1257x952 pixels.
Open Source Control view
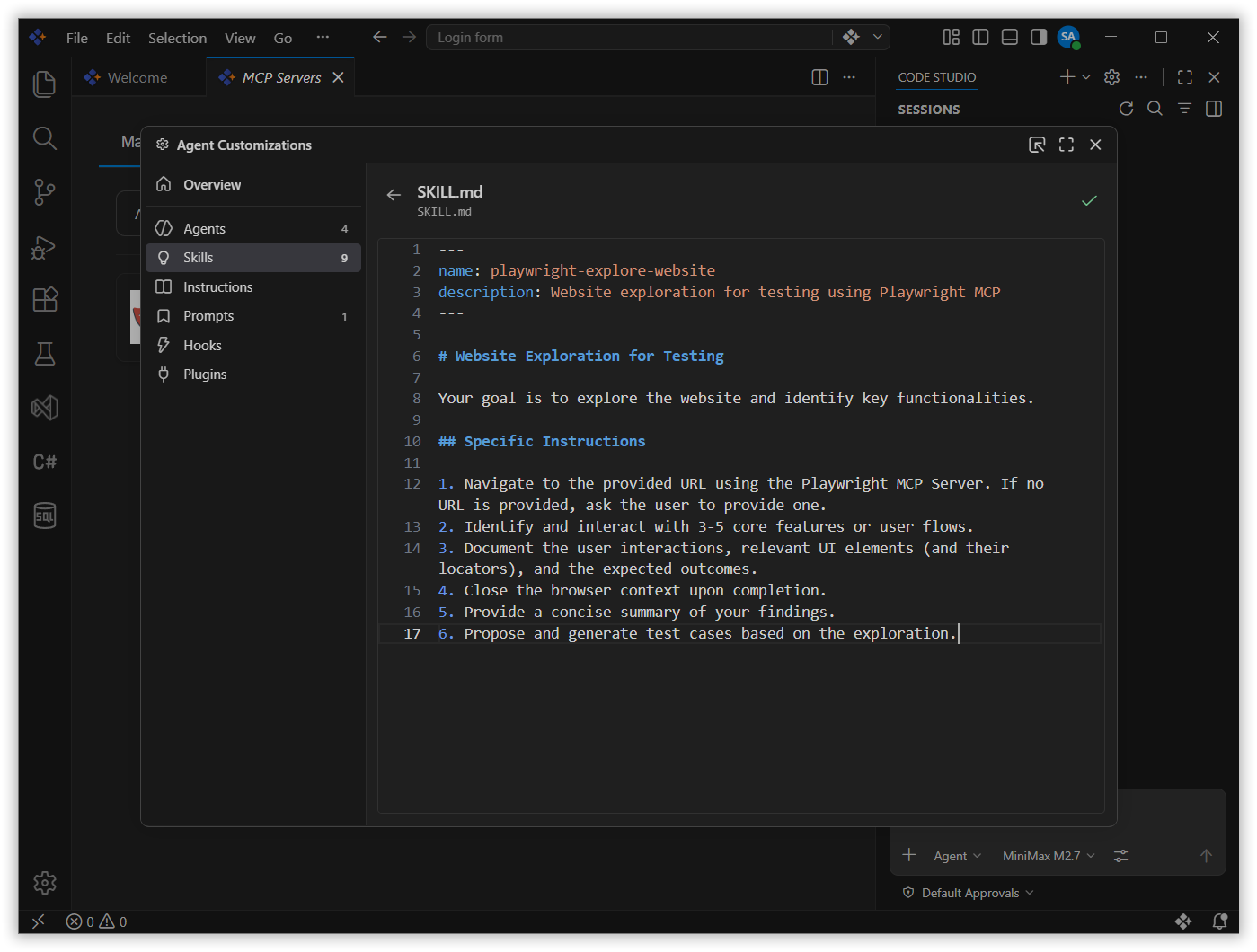pyautogui.click(x=44, y=192)
